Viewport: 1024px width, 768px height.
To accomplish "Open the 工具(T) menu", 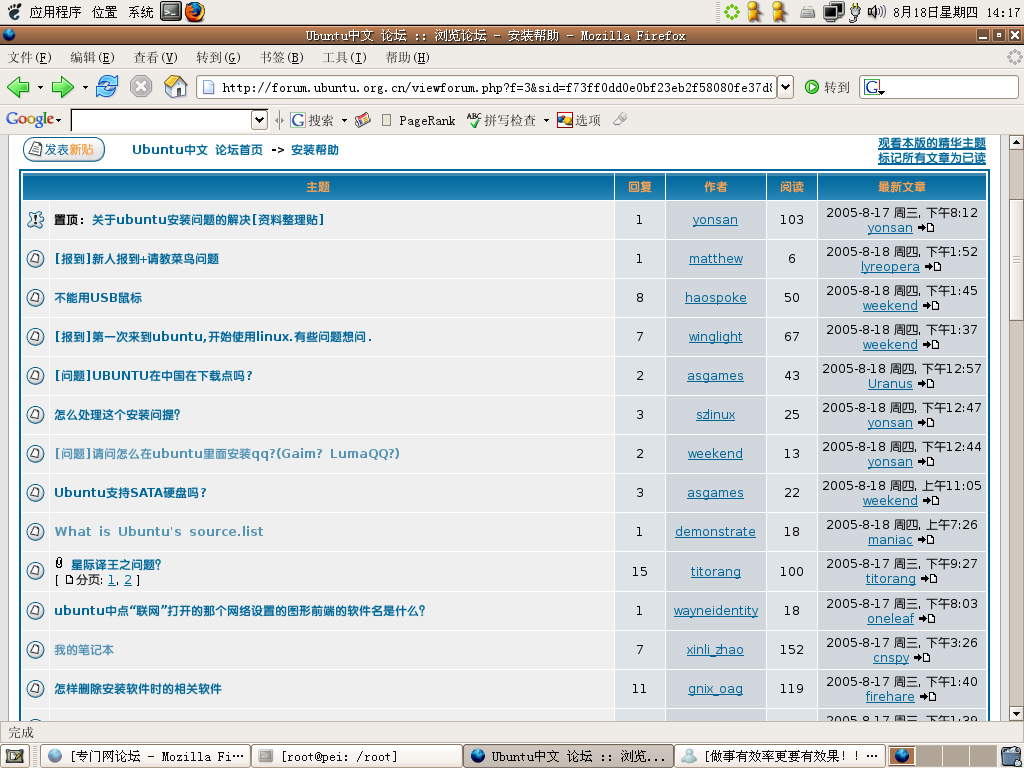I will click(344, 57).
